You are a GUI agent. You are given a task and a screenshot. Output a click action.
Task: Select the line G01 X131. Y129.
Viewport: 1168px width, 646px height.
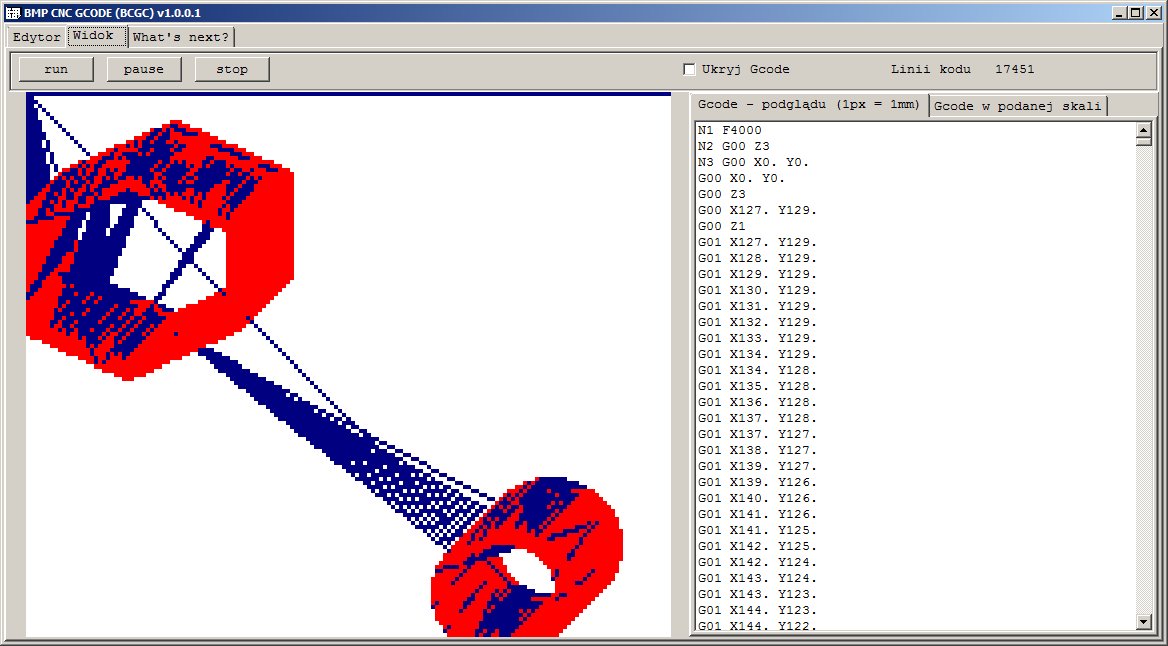(758, 306)
